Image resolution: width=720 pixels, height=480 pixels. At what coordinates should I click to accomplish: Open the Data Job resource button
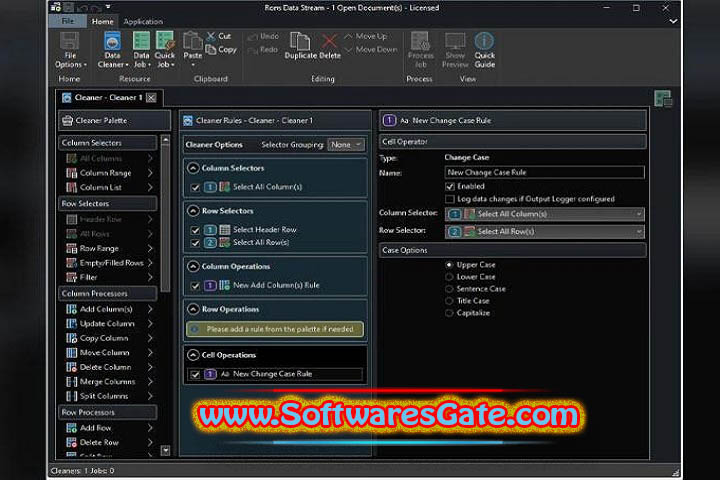[x=141, y=51]
